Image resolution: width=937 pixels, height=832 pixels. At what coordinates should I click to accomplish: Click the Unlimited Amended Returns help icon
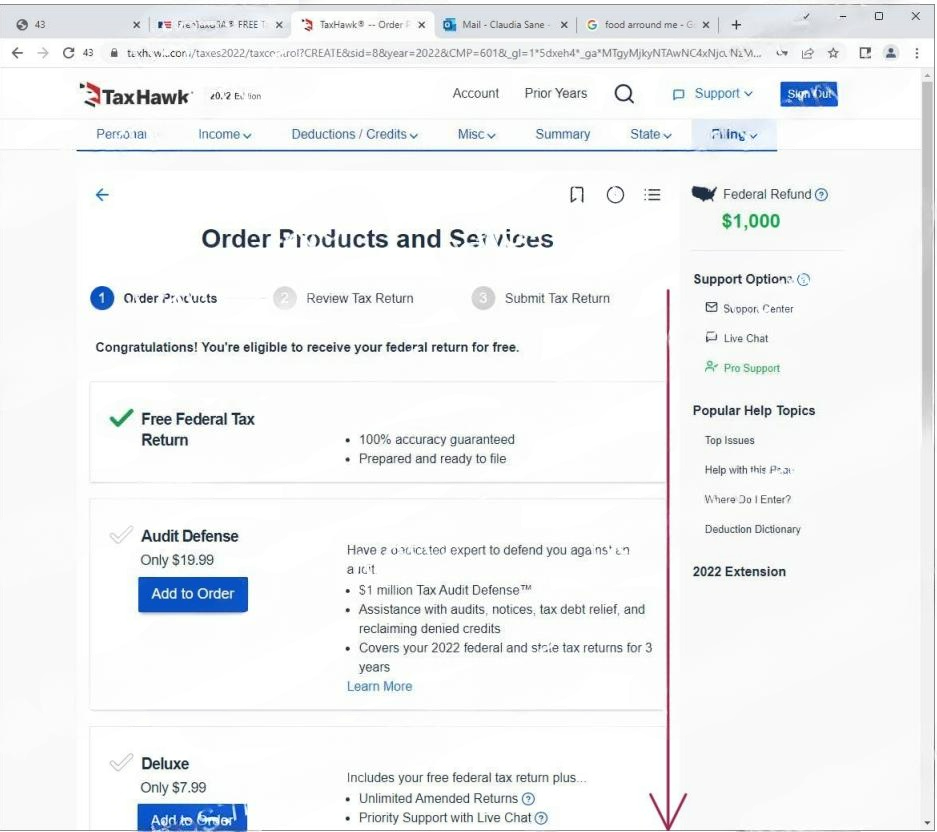(528, 799)
